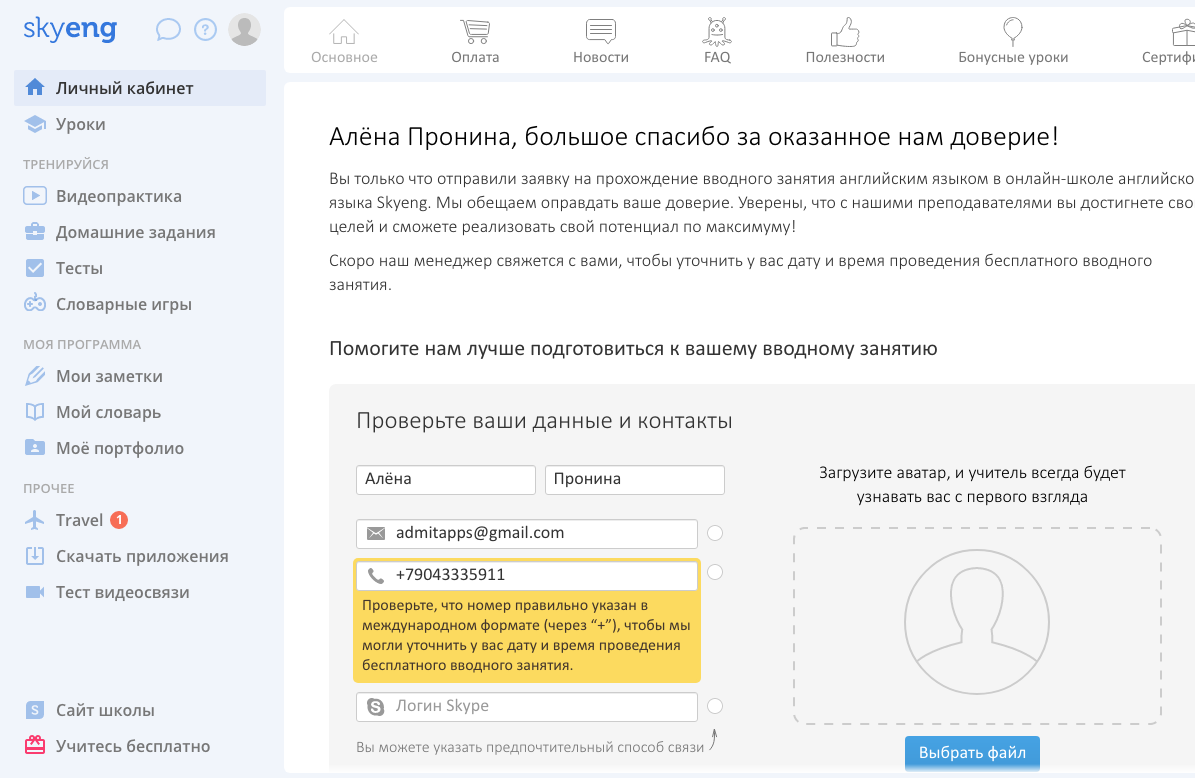Image resolution: width=1195 pixels, height=778 pixels.
Task: Click the Логин Skype input field
Action: pos(527,706)
